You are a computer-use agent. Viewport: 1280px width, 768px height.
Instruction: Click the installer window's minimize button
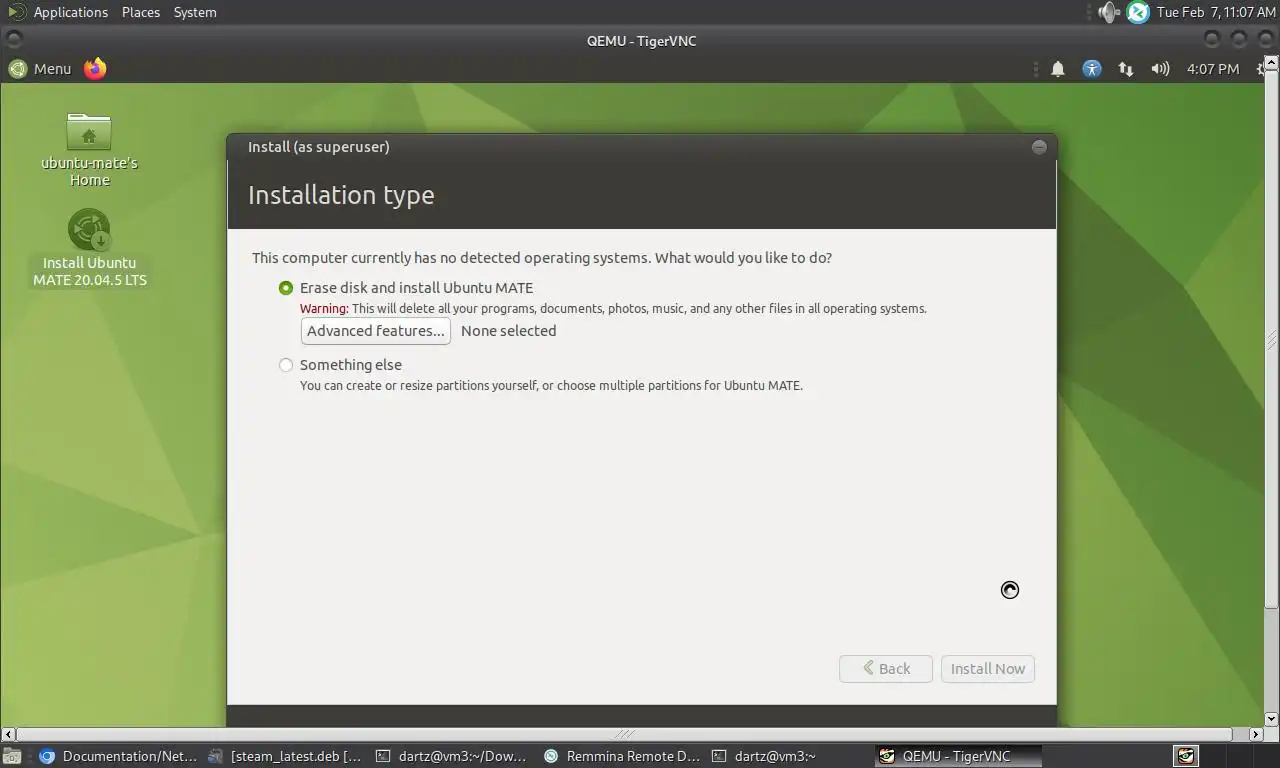(x=1039, y=147)
